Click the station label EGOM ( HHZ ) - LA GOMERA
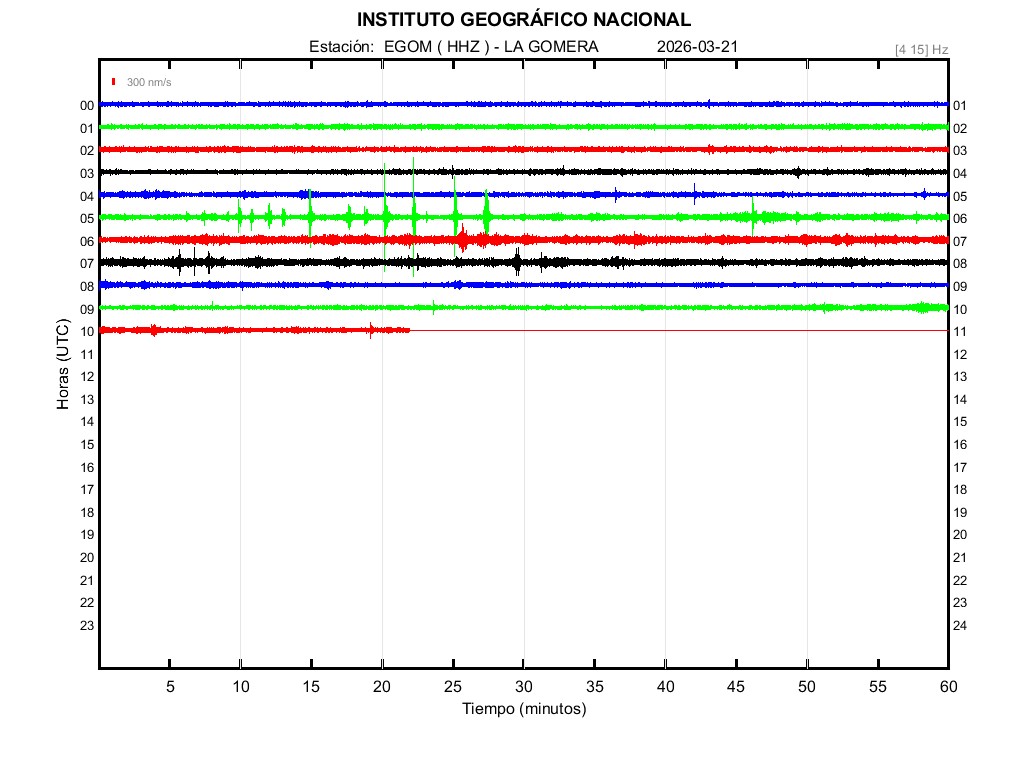Image resolution: width=1024 pixels, height=768 pixels. [454, 47]
